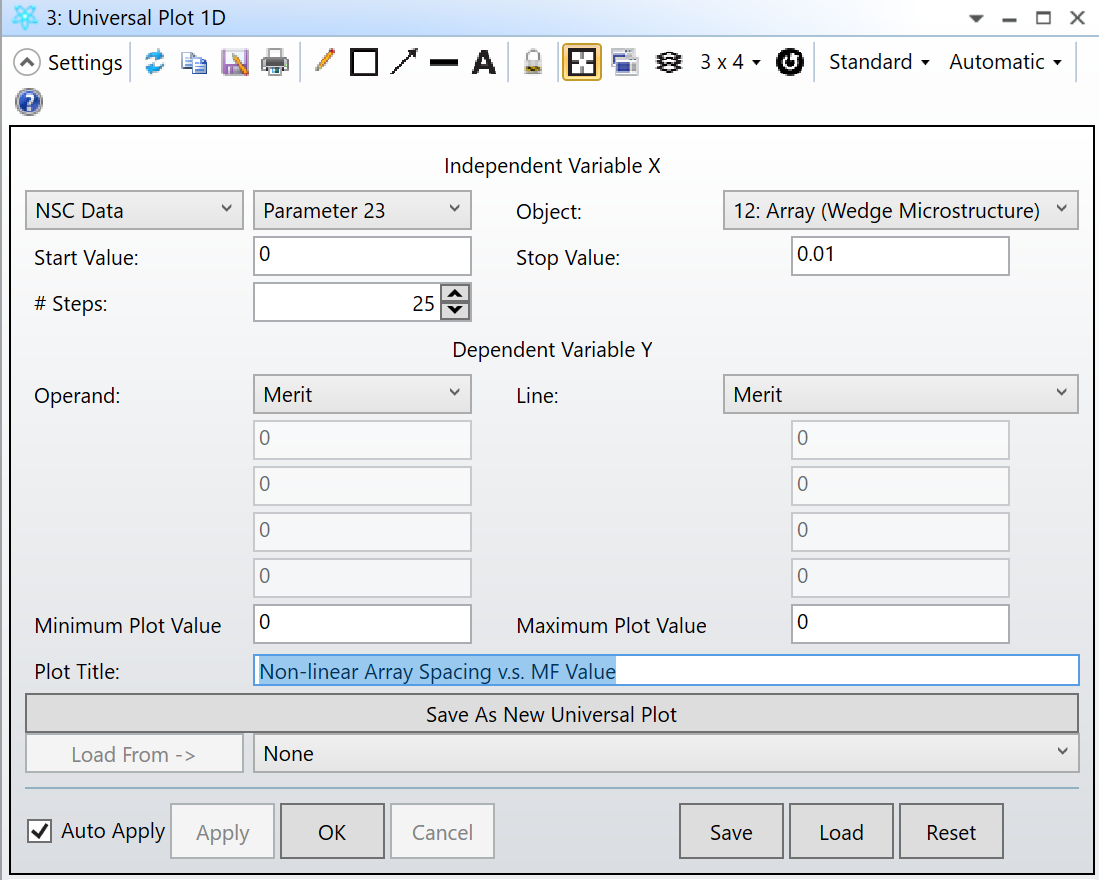This screenshot has width=1099, height=880.
Task: Open the Standard menu in toolbar
Action: tap(879, 62)
